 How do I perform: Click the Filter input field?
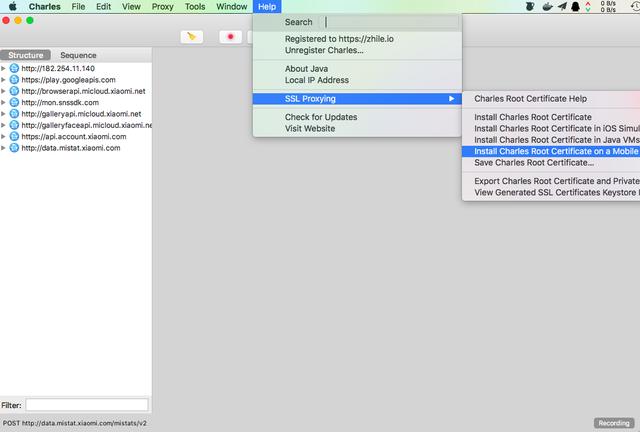point(87,405)
